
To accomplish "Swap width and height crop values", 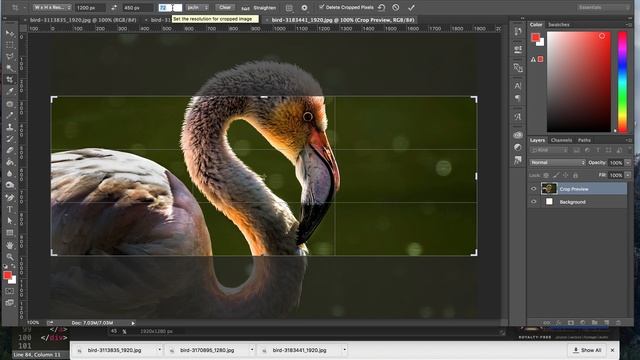I will 114,7.
